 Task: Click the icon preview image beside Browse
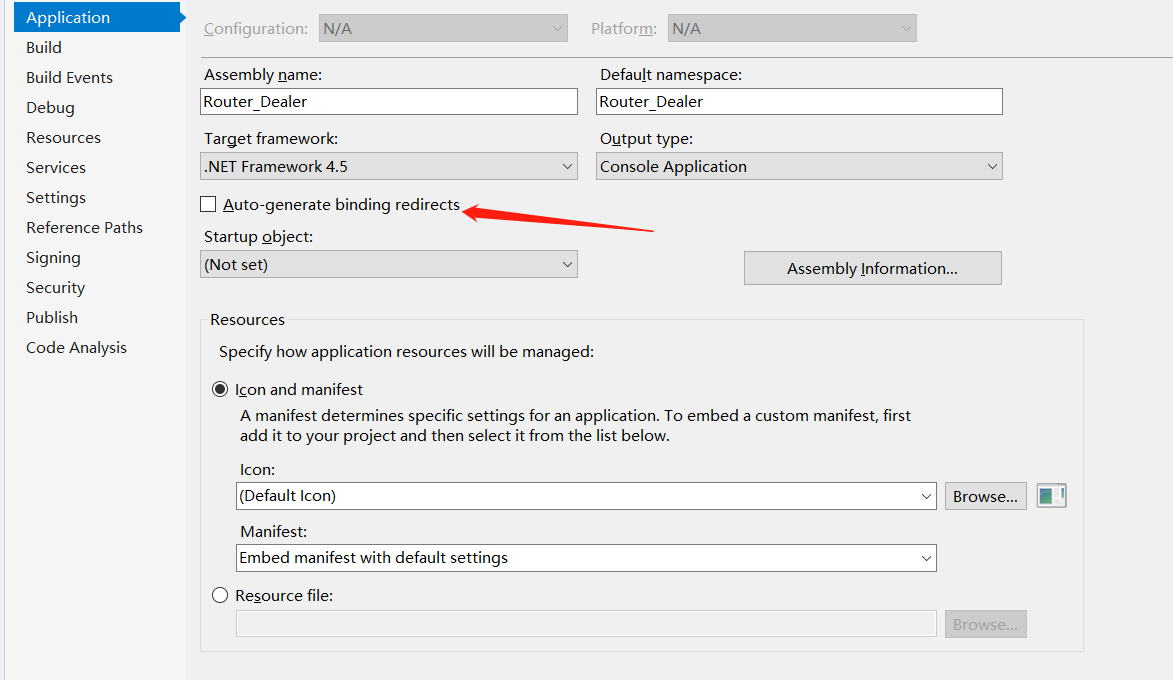tap(1051, 496)
